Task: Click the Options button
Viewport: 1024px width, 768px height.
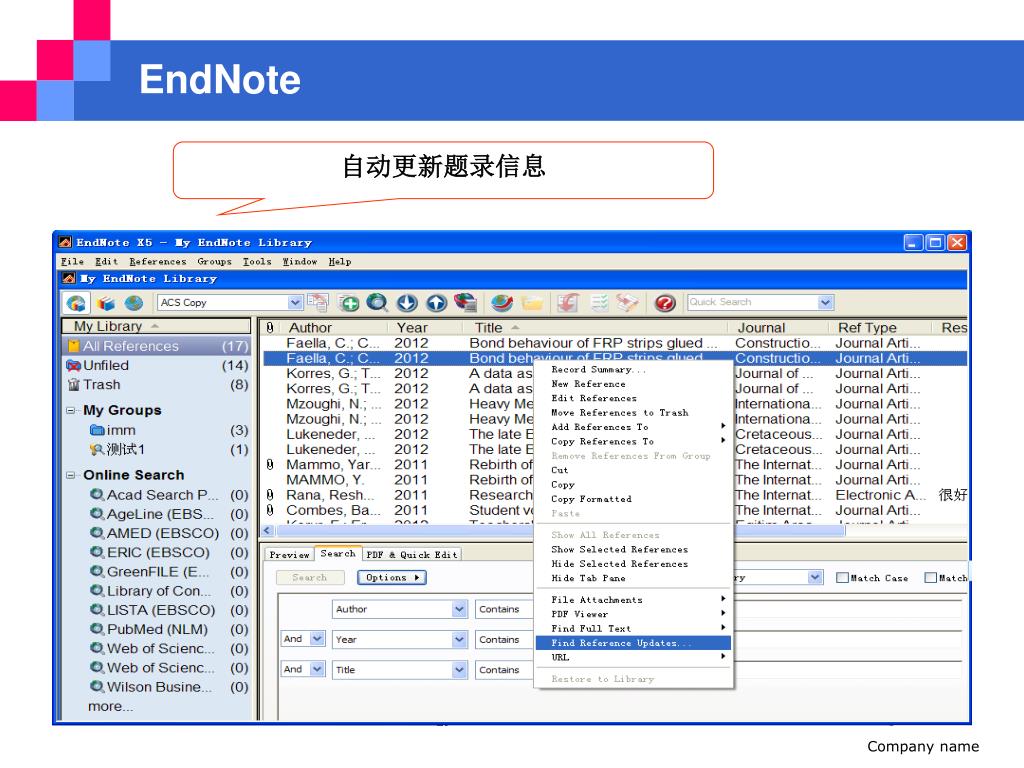Action: 392,578
